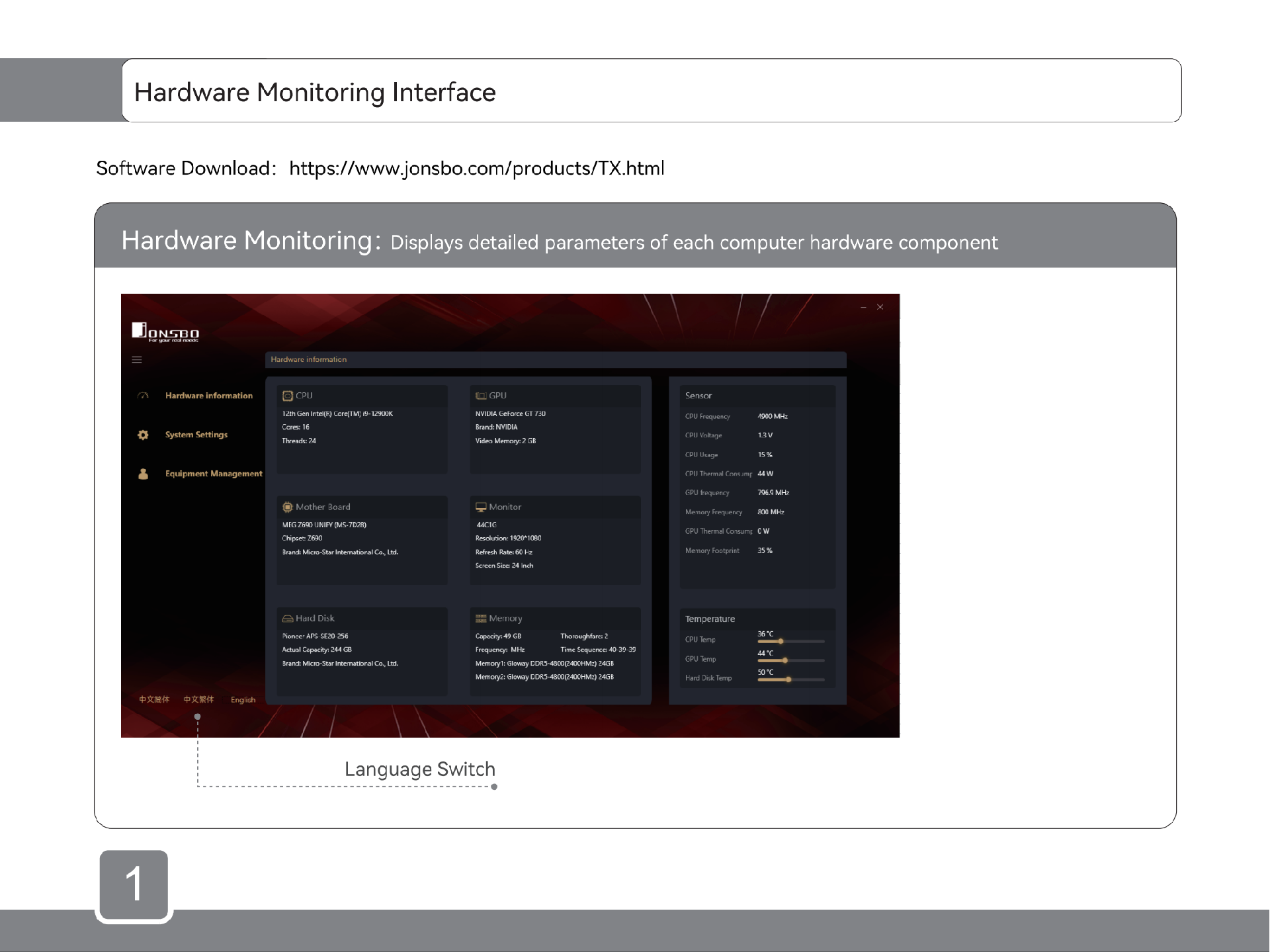
Task: Click the "Threads: 24" line
Action: (299, 441)
